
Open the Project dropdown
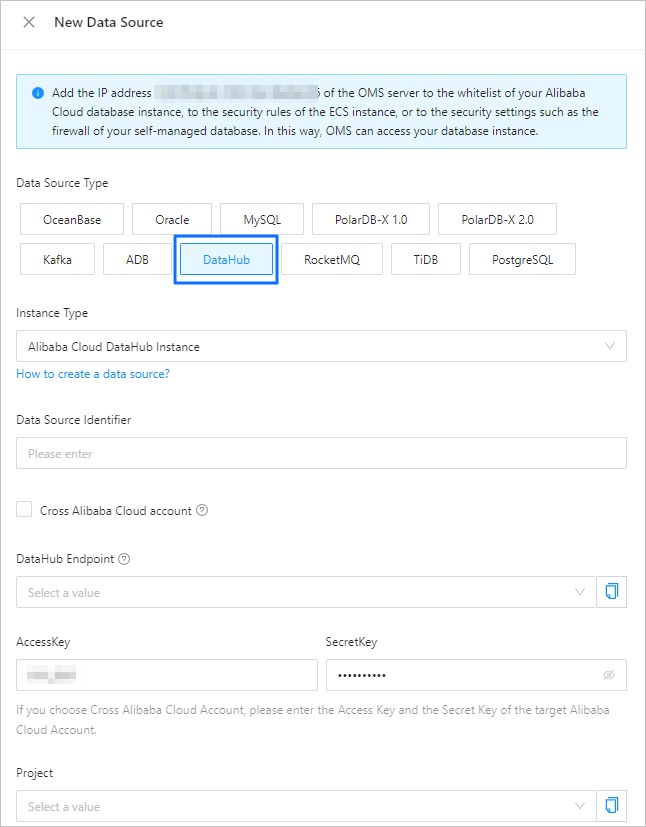click(306, 806)
